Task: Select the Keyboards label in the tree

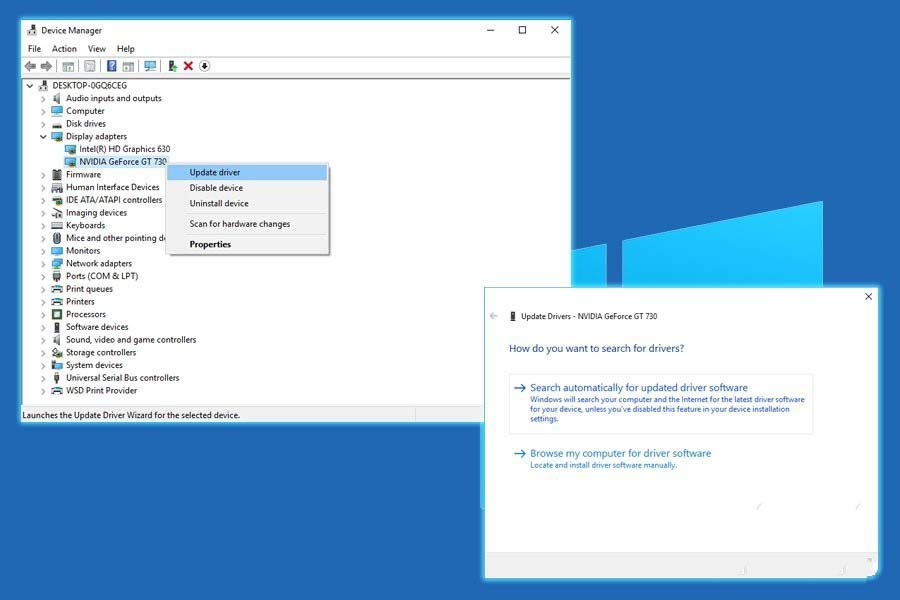Action: point(86,226)
